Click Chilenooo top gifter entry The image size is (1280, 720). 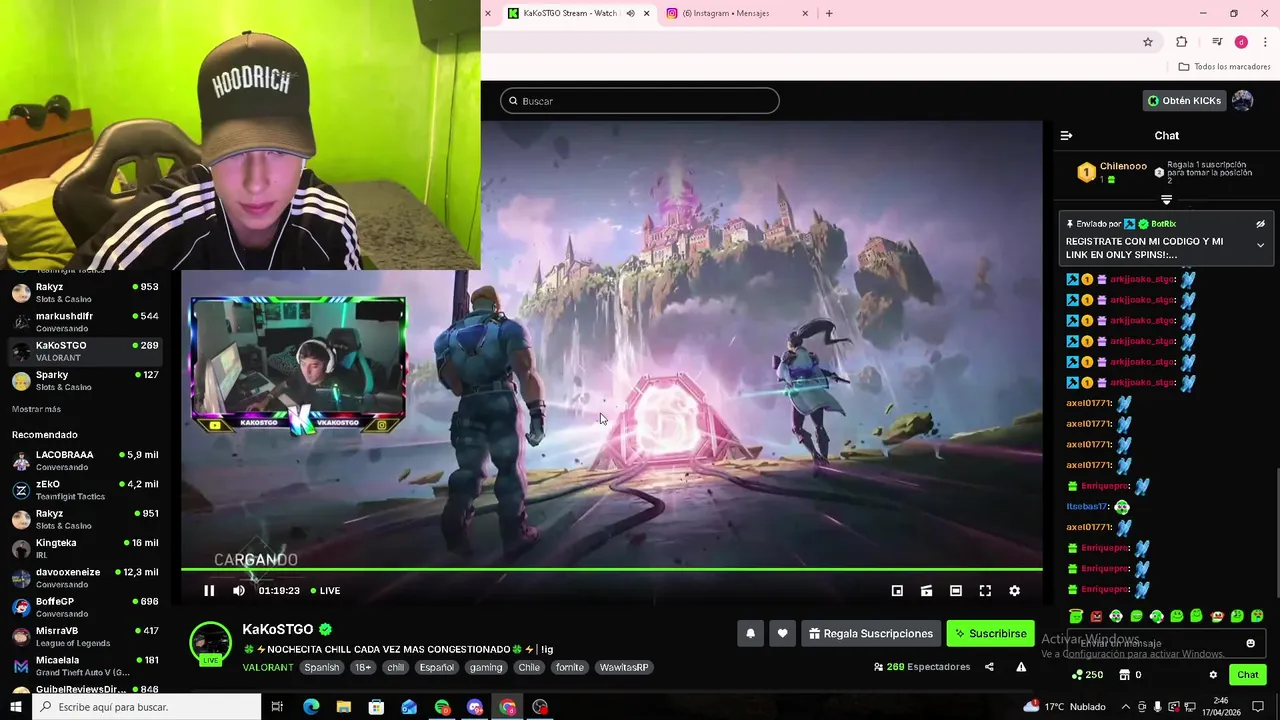[1112, 172]
